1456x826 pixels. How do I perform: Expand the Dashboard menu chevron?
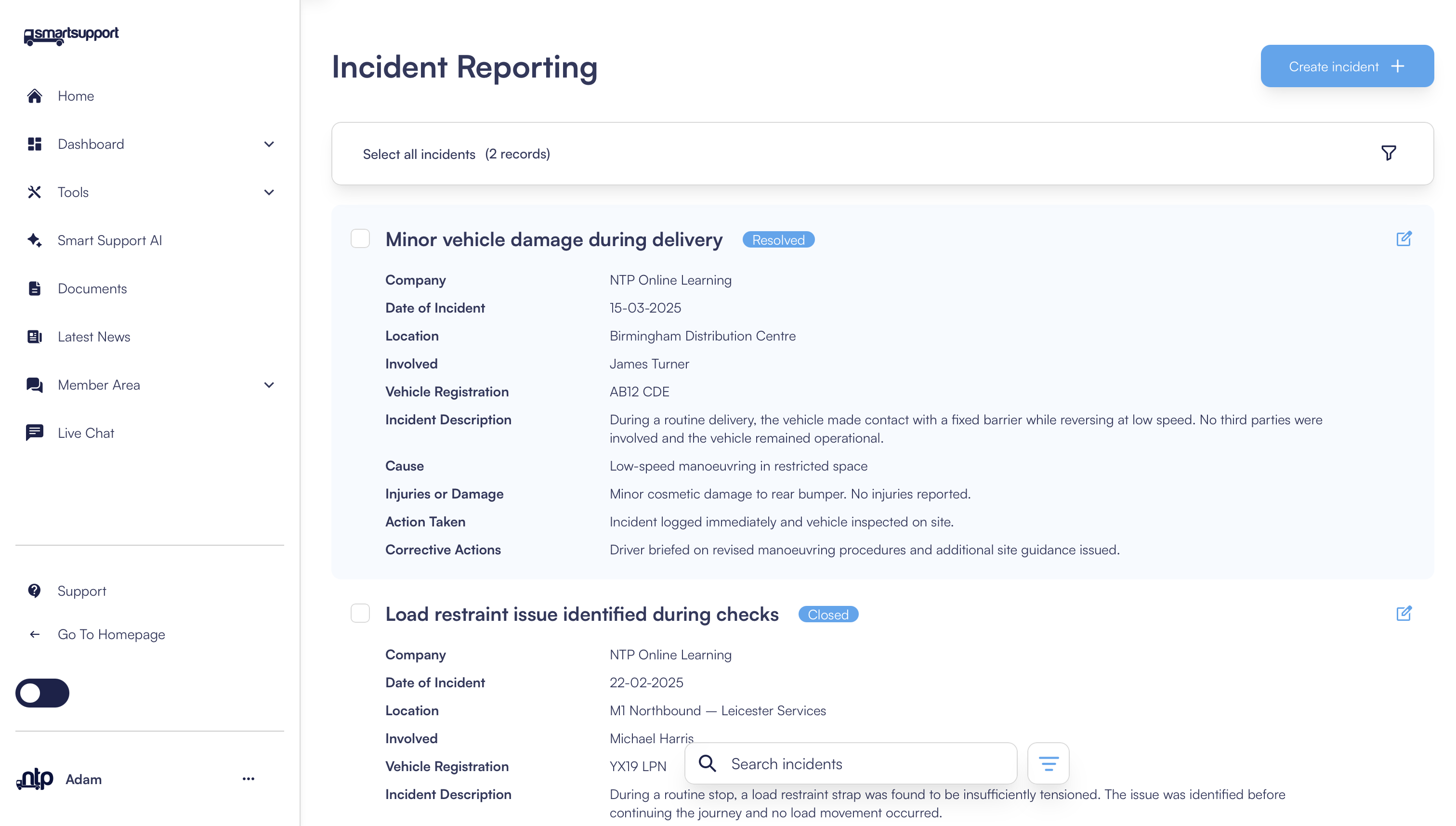269,144
